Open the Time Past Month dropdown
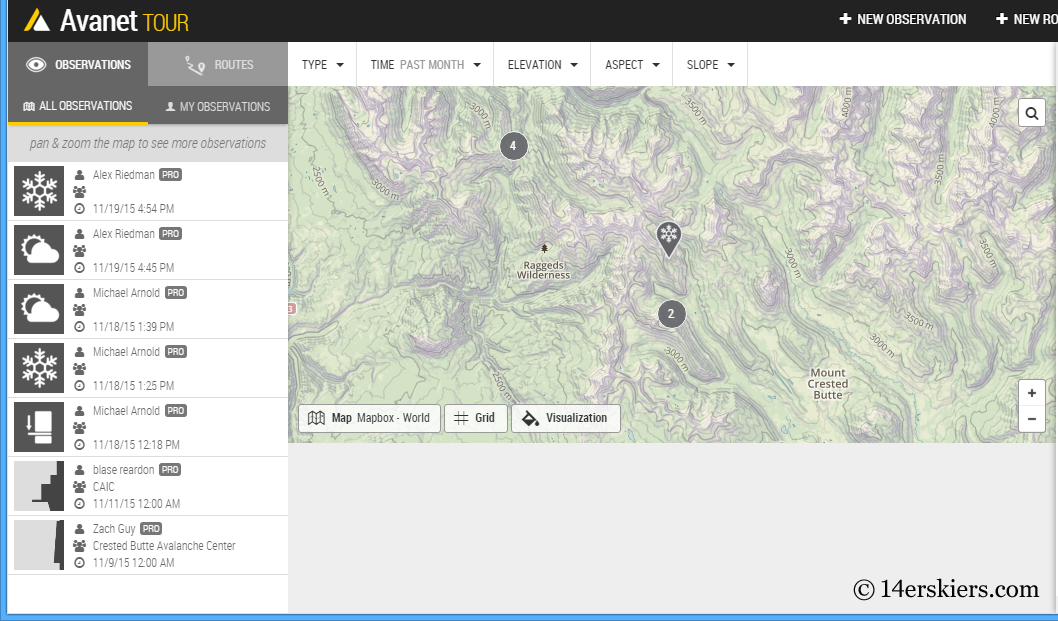 click(425, 65)
